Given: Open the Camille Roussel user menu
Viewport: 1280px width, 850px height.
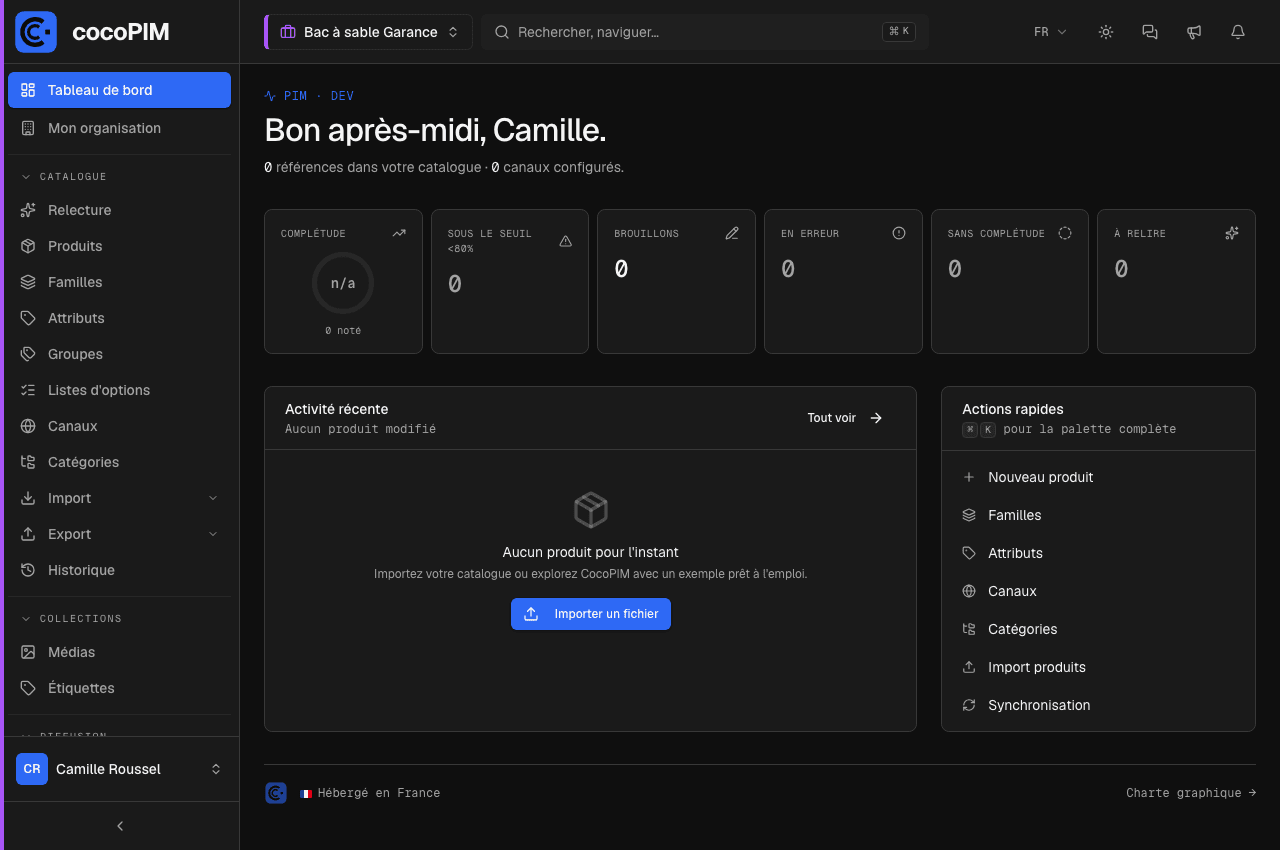Looking at the screenshot, I should 119,769.
